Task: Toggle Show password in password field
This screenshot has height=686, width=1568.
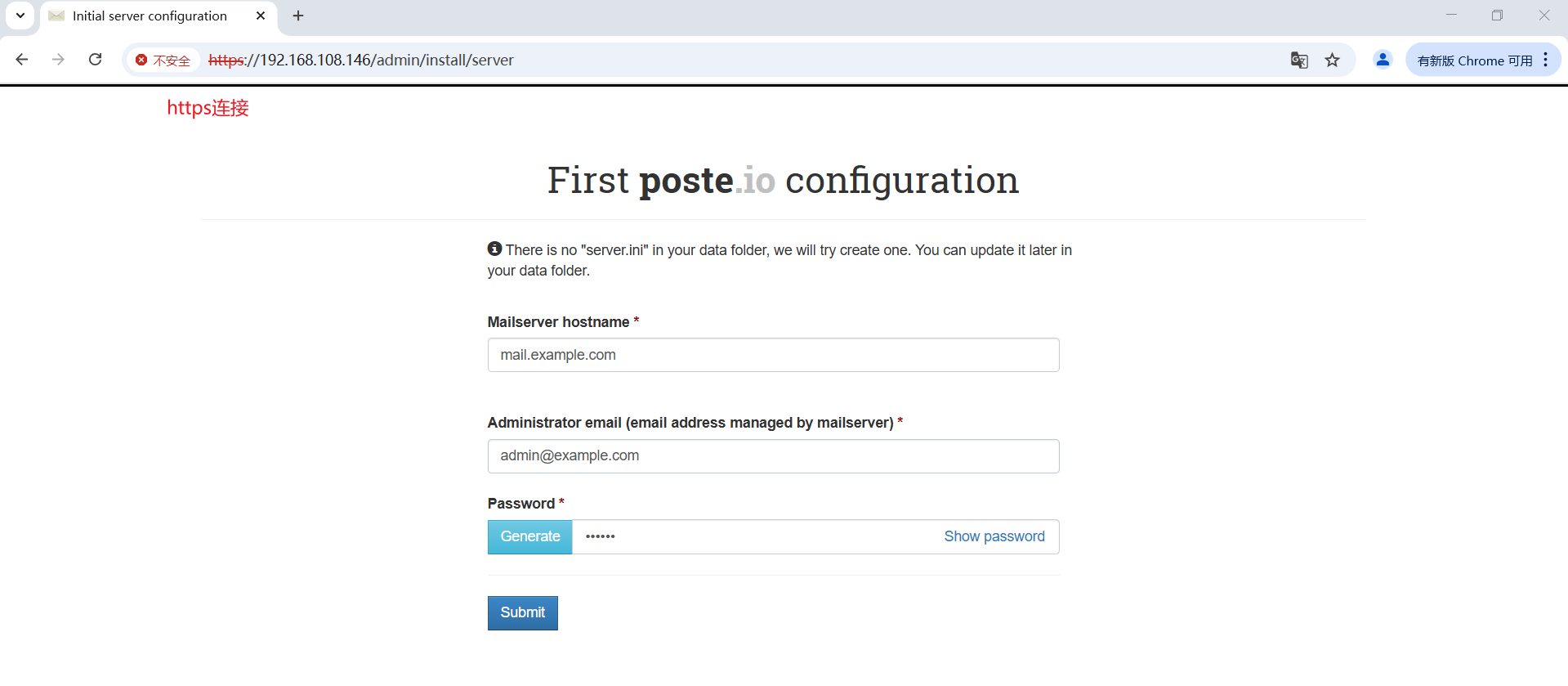Action: (x=994, y=536)
